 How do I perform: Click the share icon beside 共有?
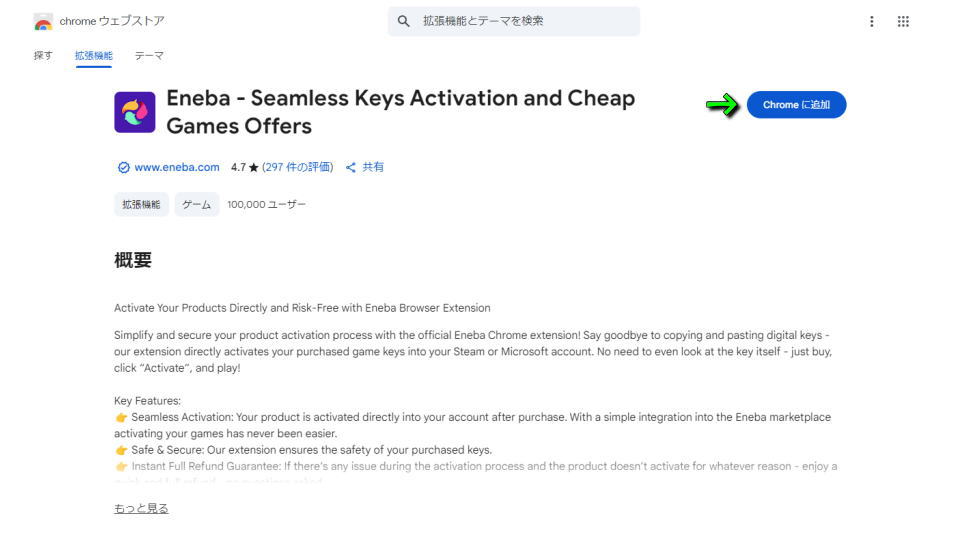(x=351, y=167)
